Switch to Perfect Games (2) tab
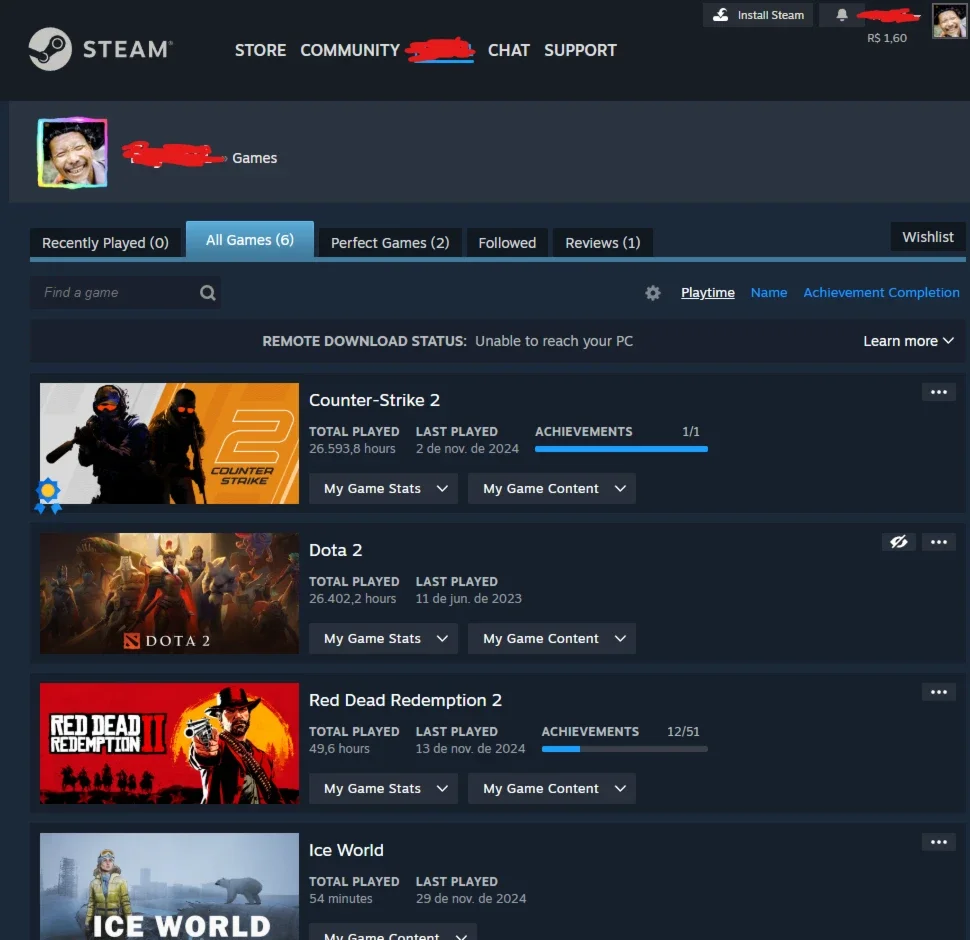The image size is (970, 940). coord(390,242)
